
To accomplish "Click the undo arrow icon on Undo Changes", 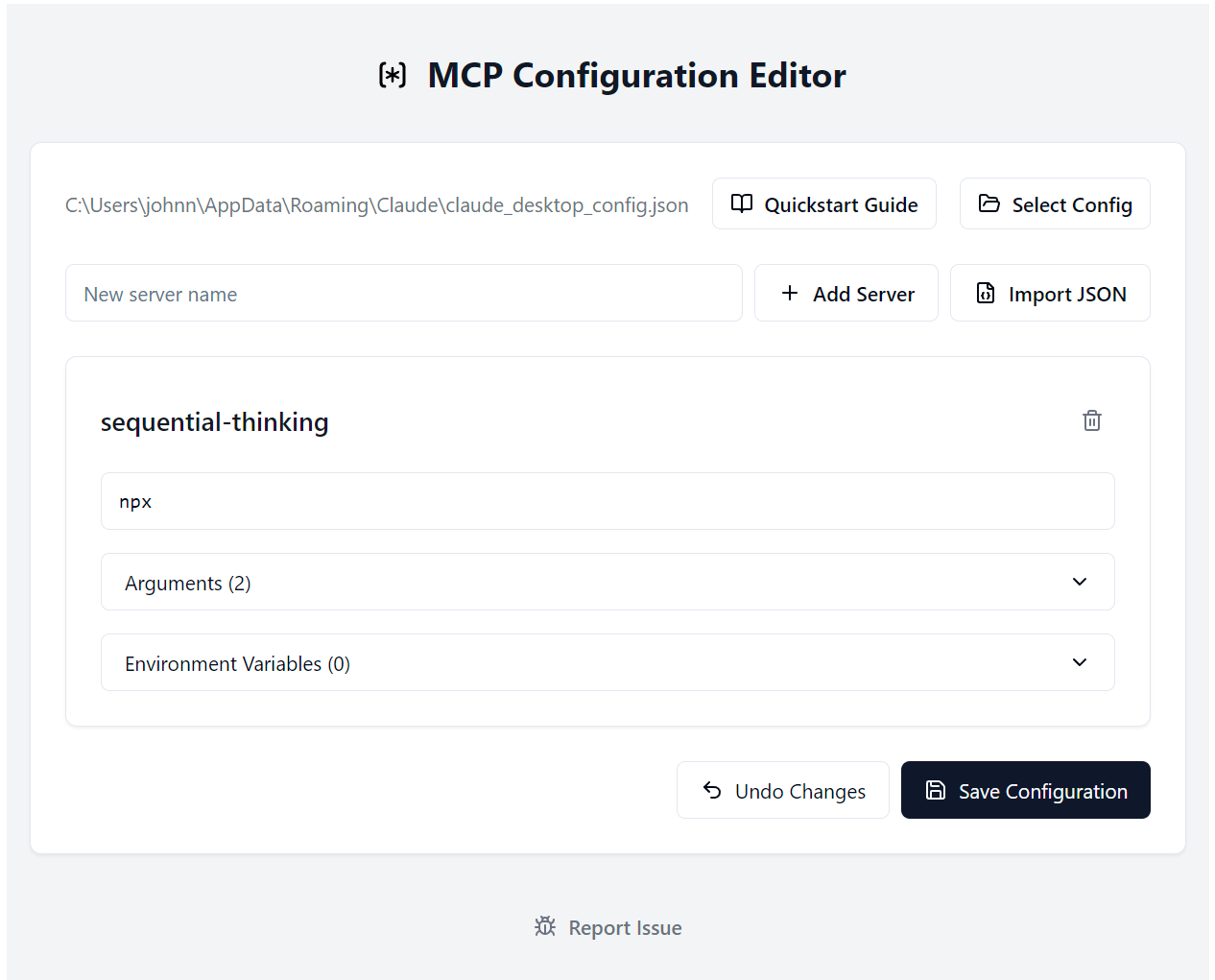I will (x=710, y=789).
